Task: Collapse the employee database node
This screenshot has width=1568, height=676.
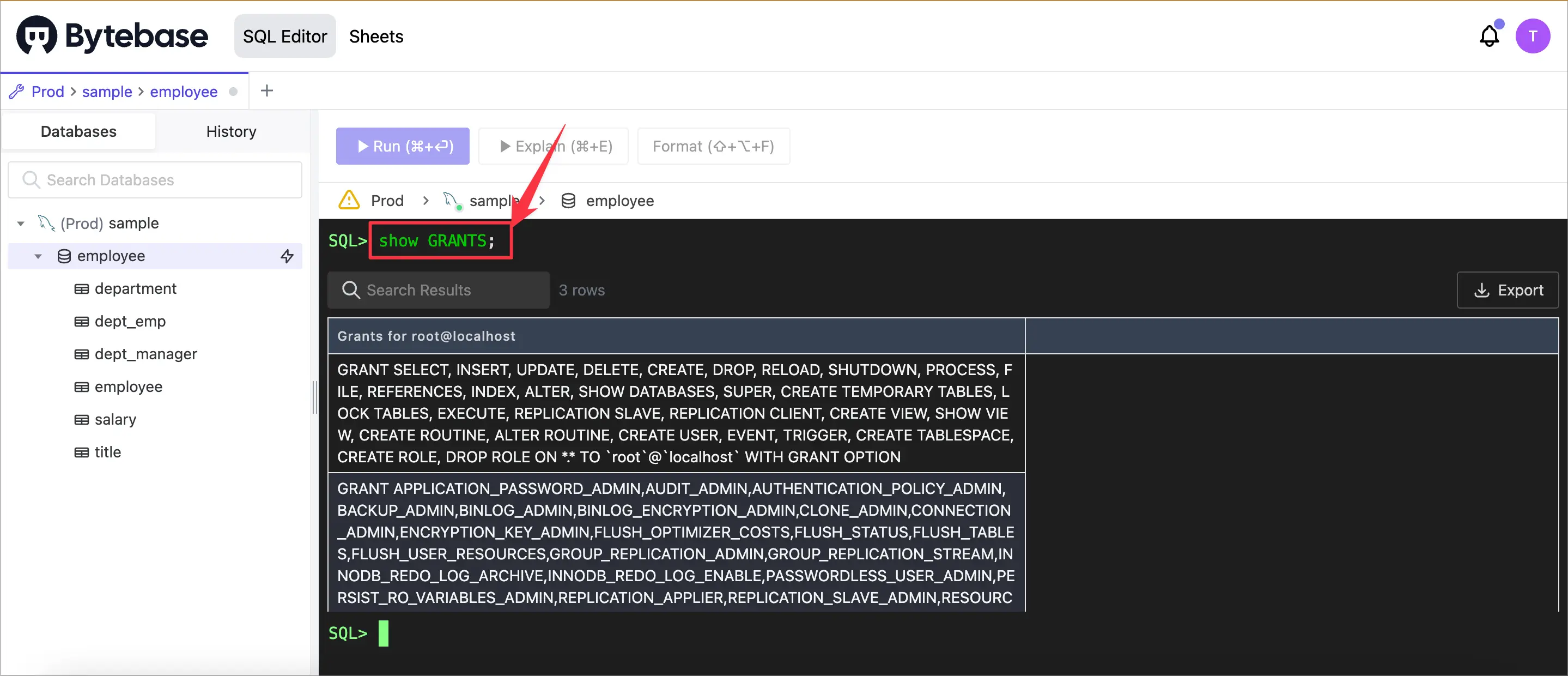Action: tap(38, 256)
